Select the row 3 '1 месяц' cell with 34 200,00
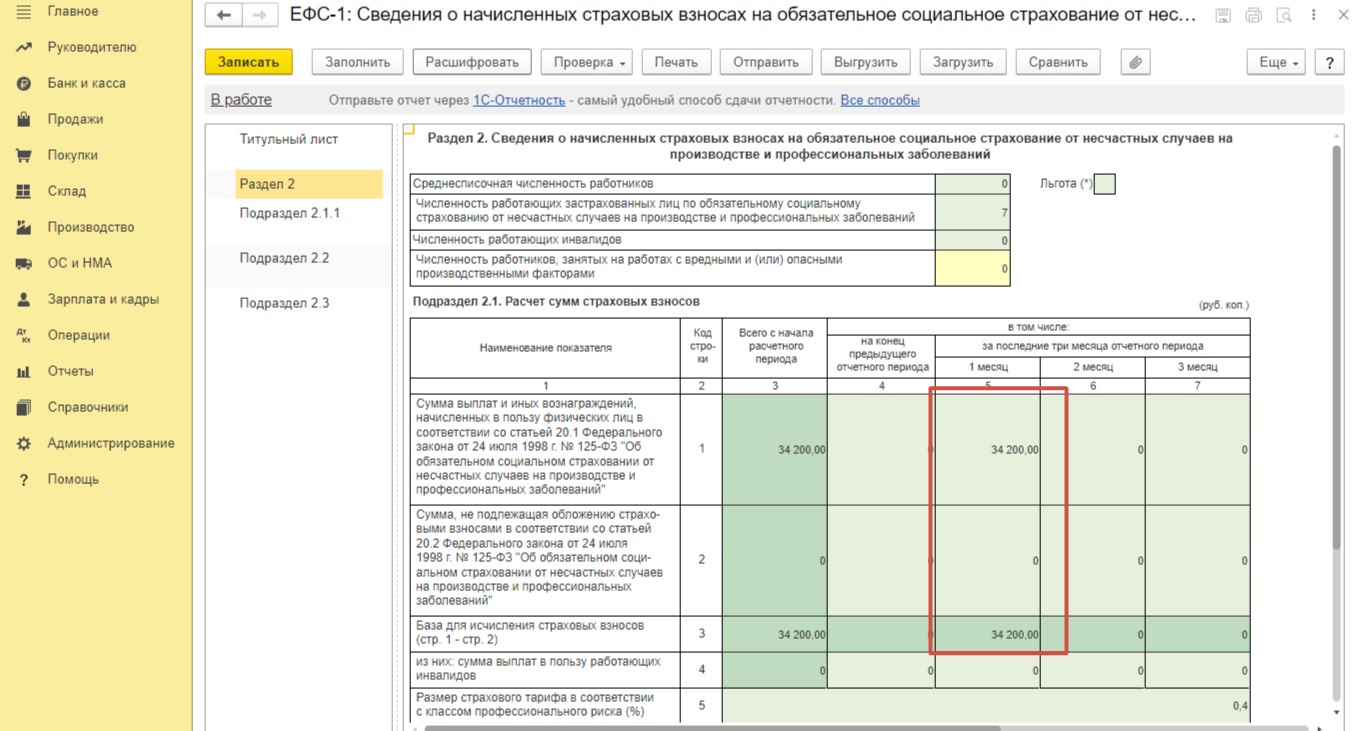This screenshot has height=731, width=1361. (x=988, y=634)
